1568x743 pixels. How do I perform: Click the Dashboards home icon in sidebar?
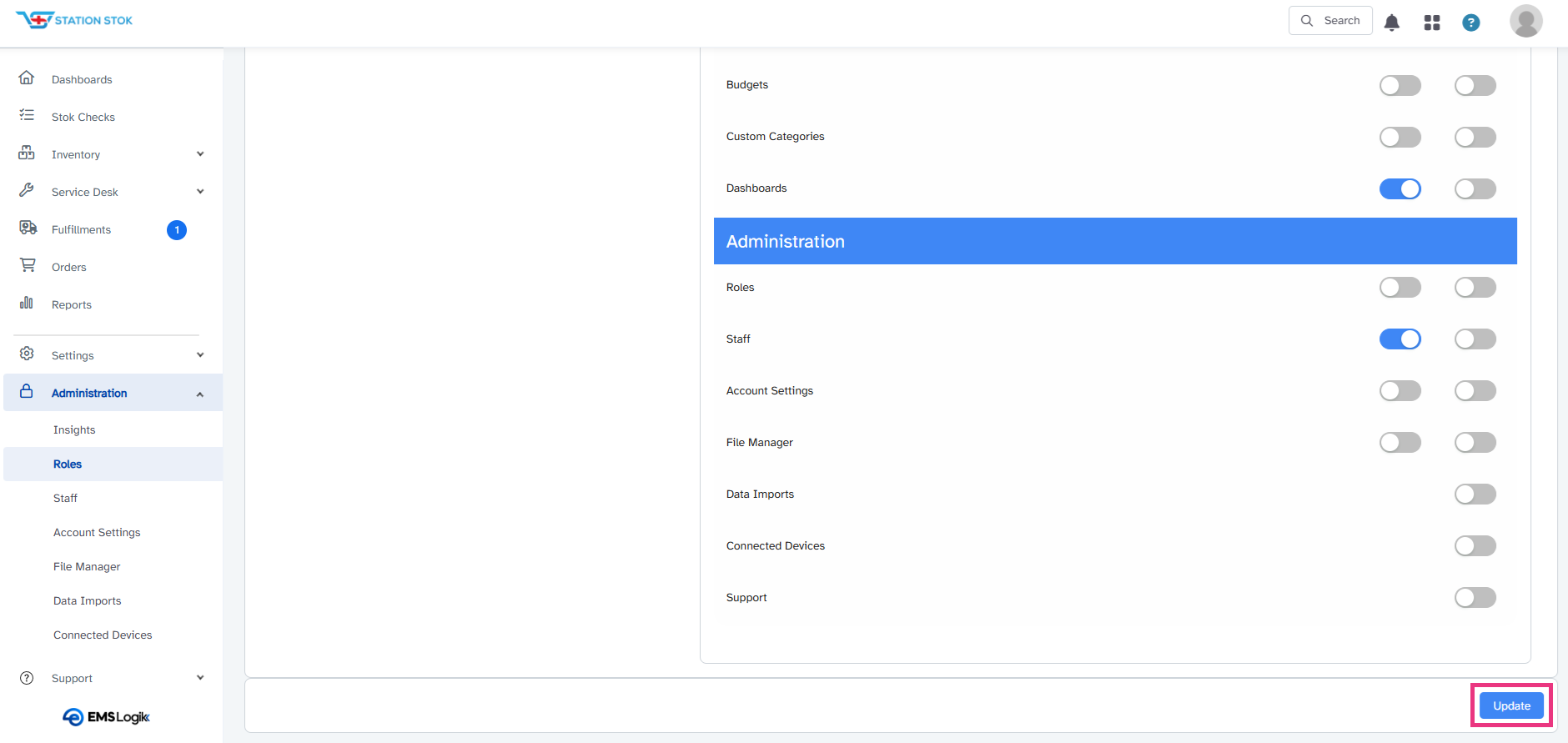point(27,78)
